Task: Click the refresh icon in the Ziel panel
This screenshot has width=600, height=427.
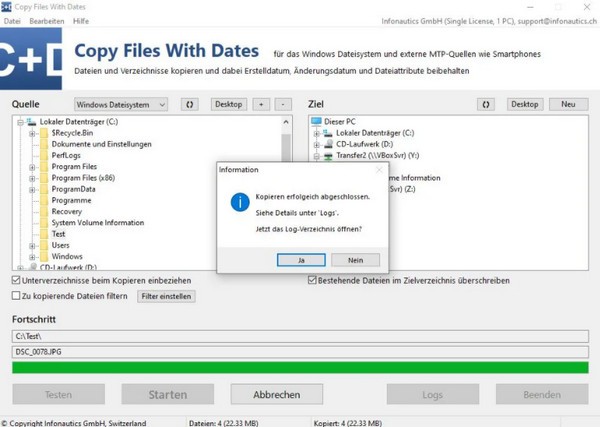Action: [x=486, y=104]
